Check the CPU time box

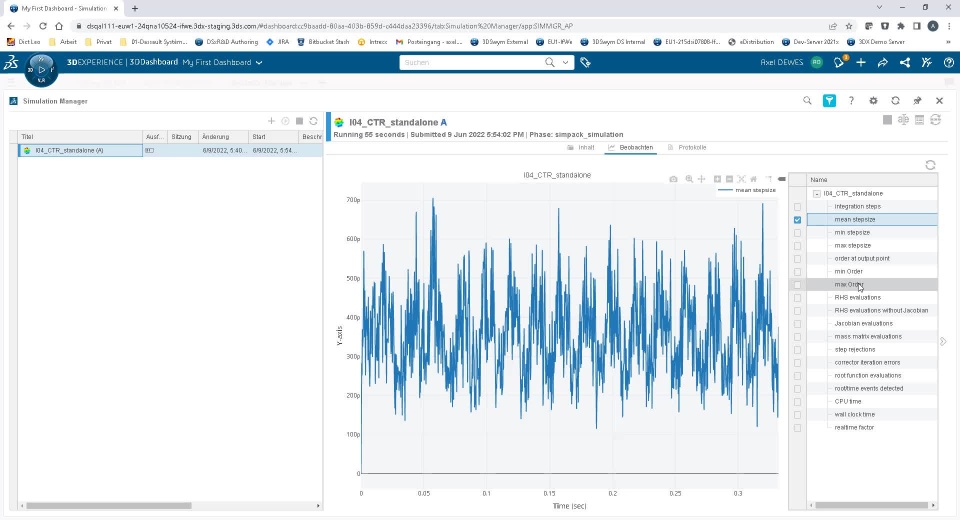pos(797,402)
